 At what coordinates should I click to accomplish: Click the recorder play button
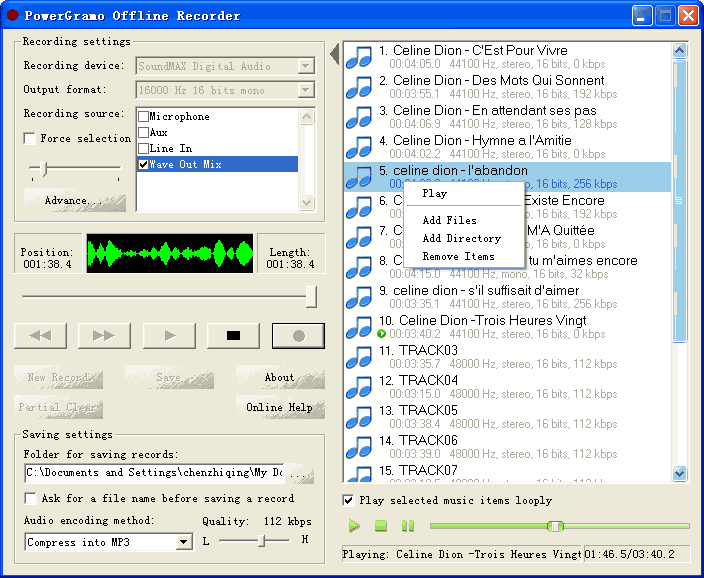click(x=169, y=335)
